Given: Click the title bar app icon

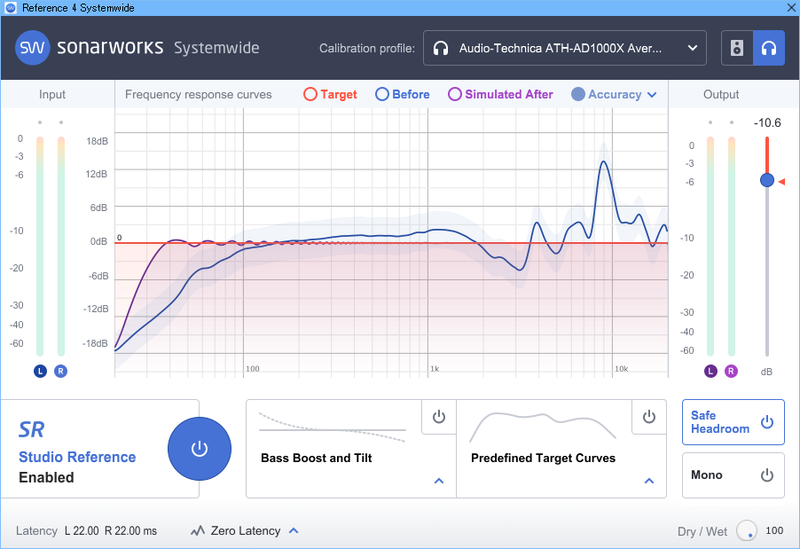Looking at the screenshot, I should (10, 8).
